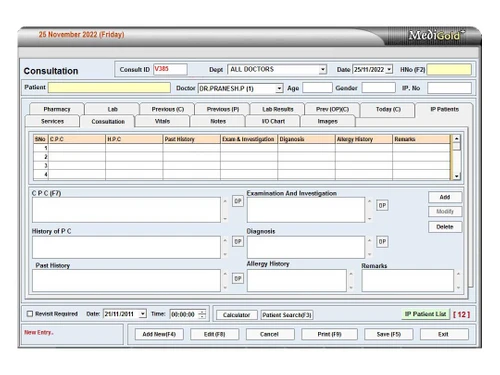500x375 pixels.
Task: Open the revisit Date 21/11/2011 dropdown
Action: [x=143, y=314]
